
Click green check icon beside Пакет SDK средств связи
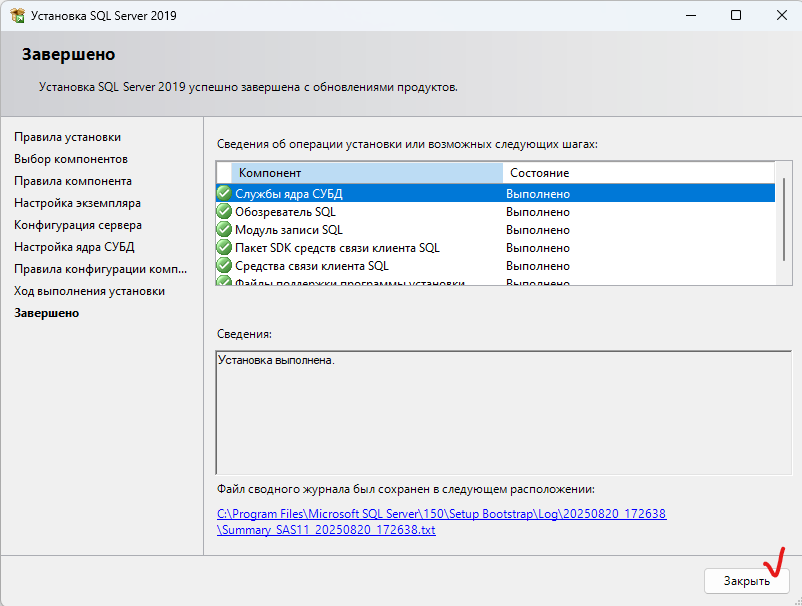pyautogui.click(x=224, y=248)
